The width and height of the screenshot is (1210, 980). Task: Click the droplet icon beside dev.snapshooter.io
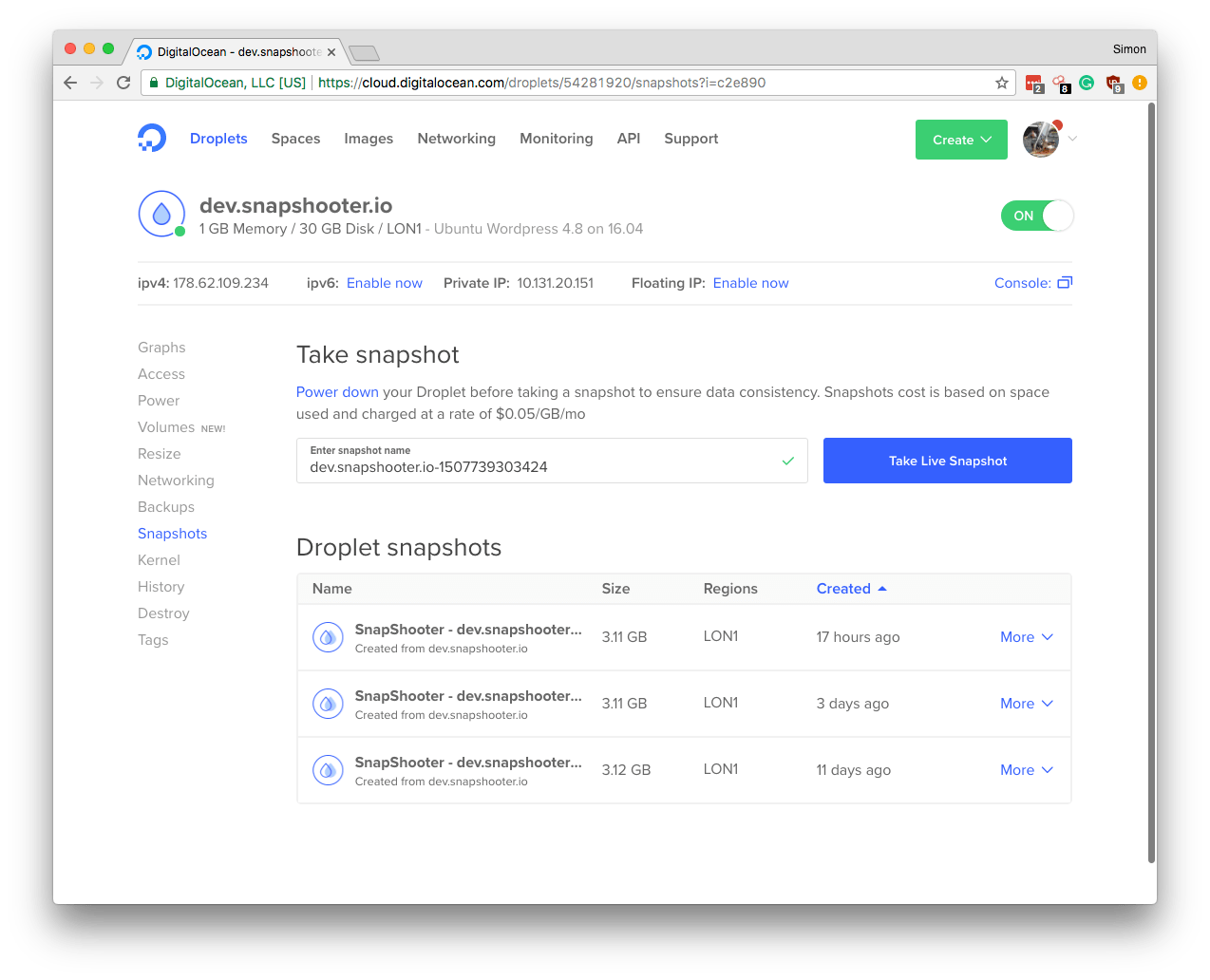pyautogui.click(x=161, y=214)
